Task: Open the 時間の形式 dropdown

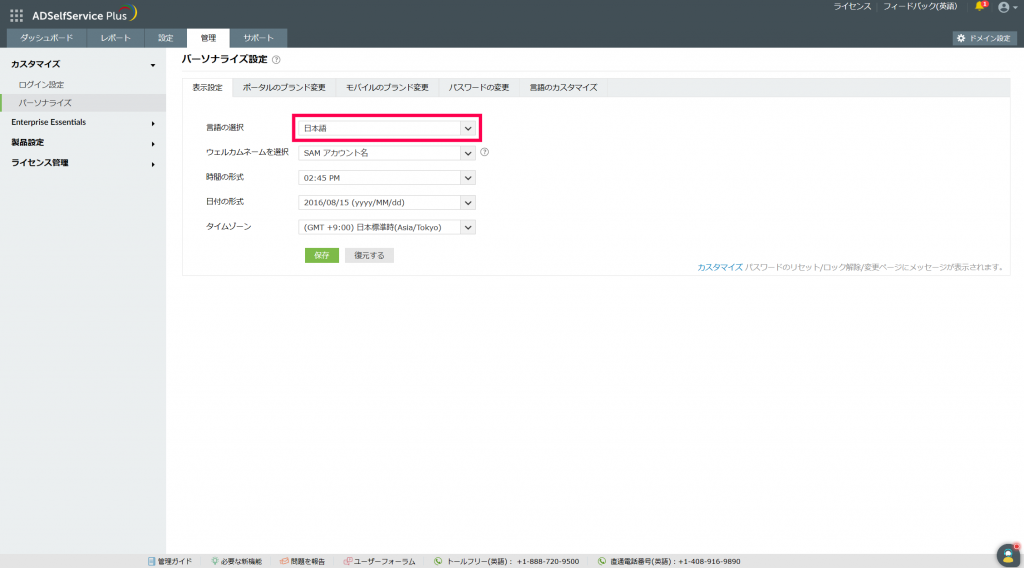Action: (387, 178)
